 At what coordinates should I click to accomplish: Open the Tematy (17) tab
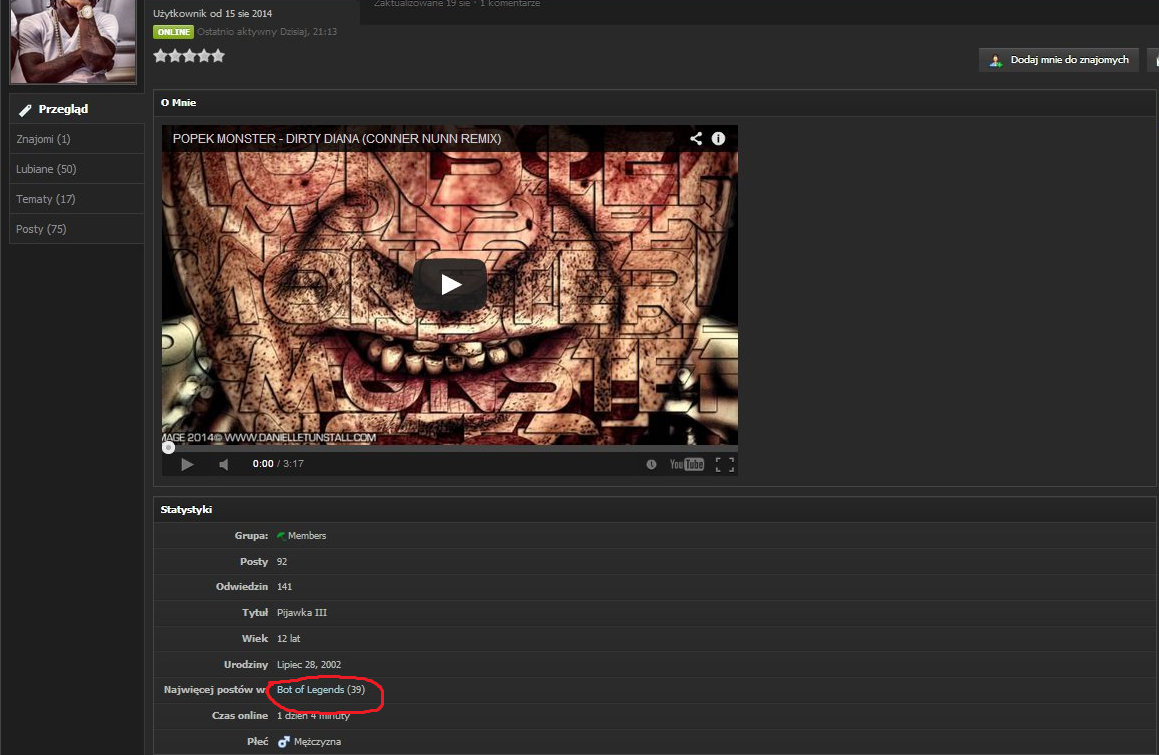tap(77, 199)
